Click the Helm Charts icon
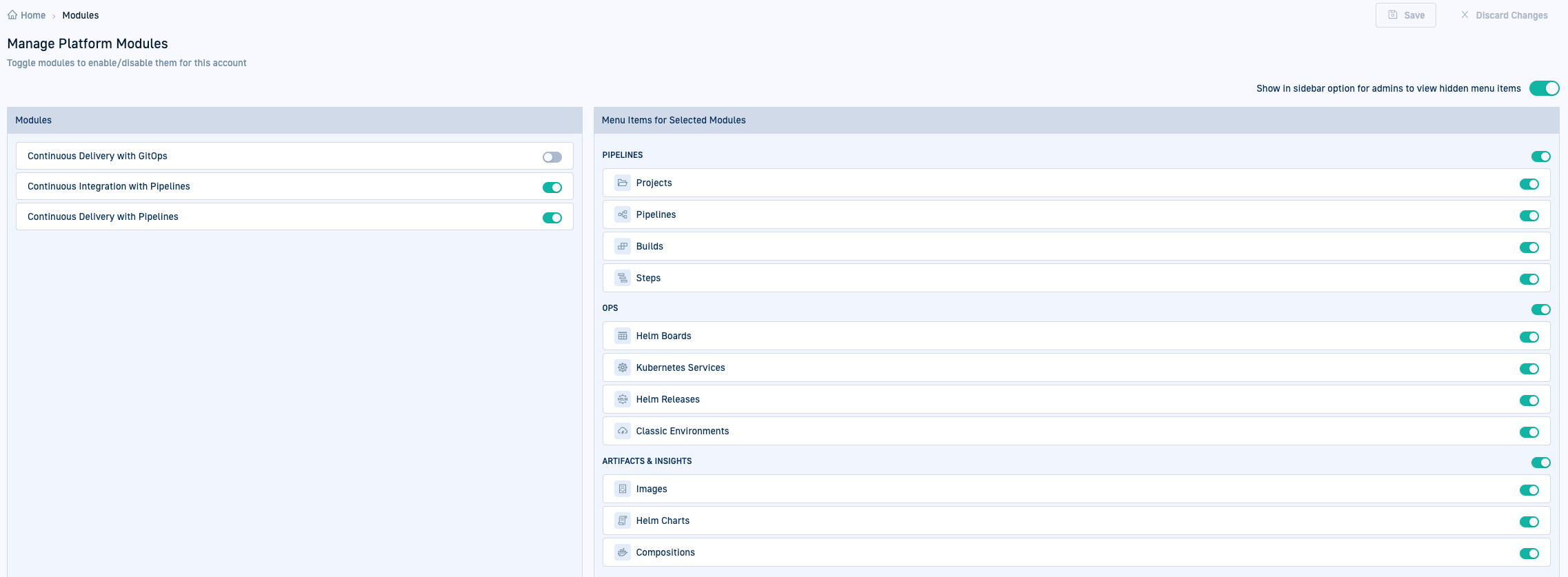 click(x=623, y=521)
